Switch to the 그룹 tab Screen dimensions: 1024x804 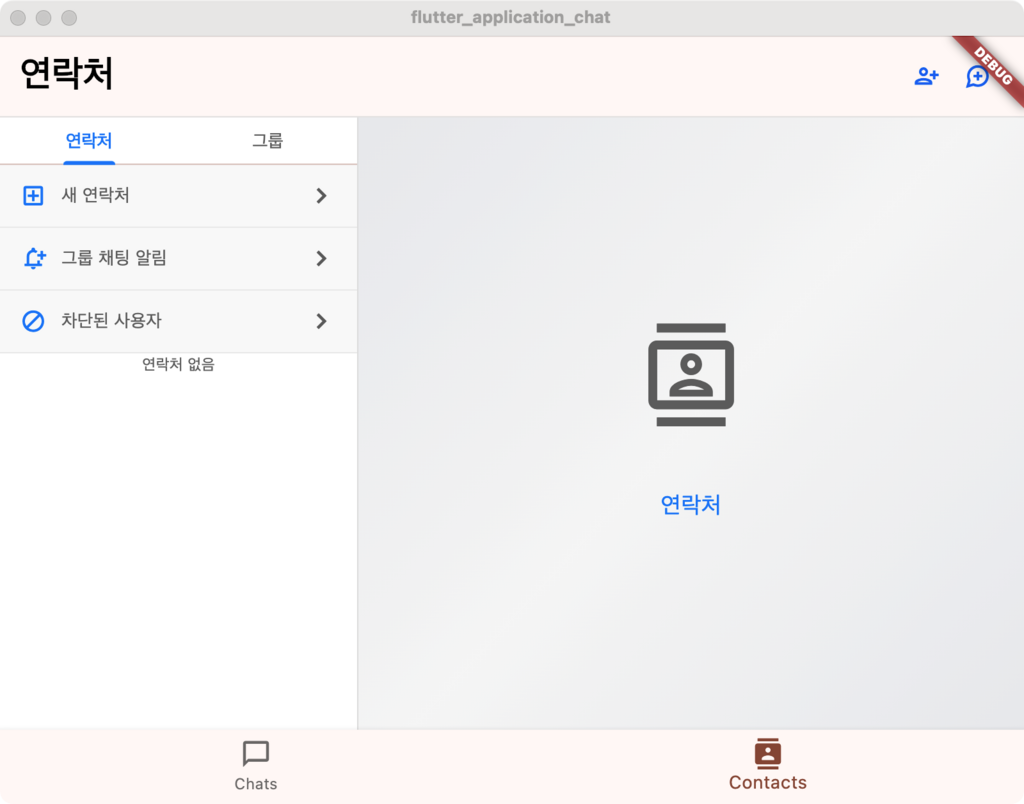(267, 141)
